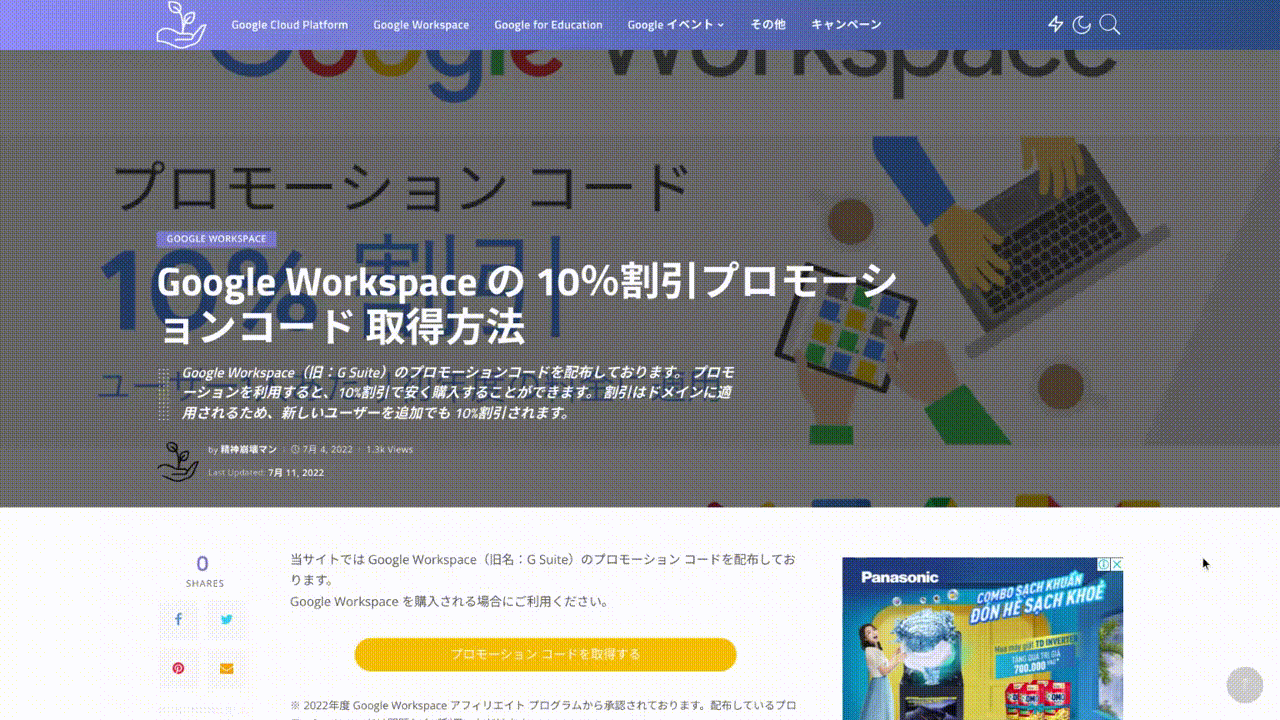
Task: Go to Google for Education menu
Action: (x=548, y=25)
